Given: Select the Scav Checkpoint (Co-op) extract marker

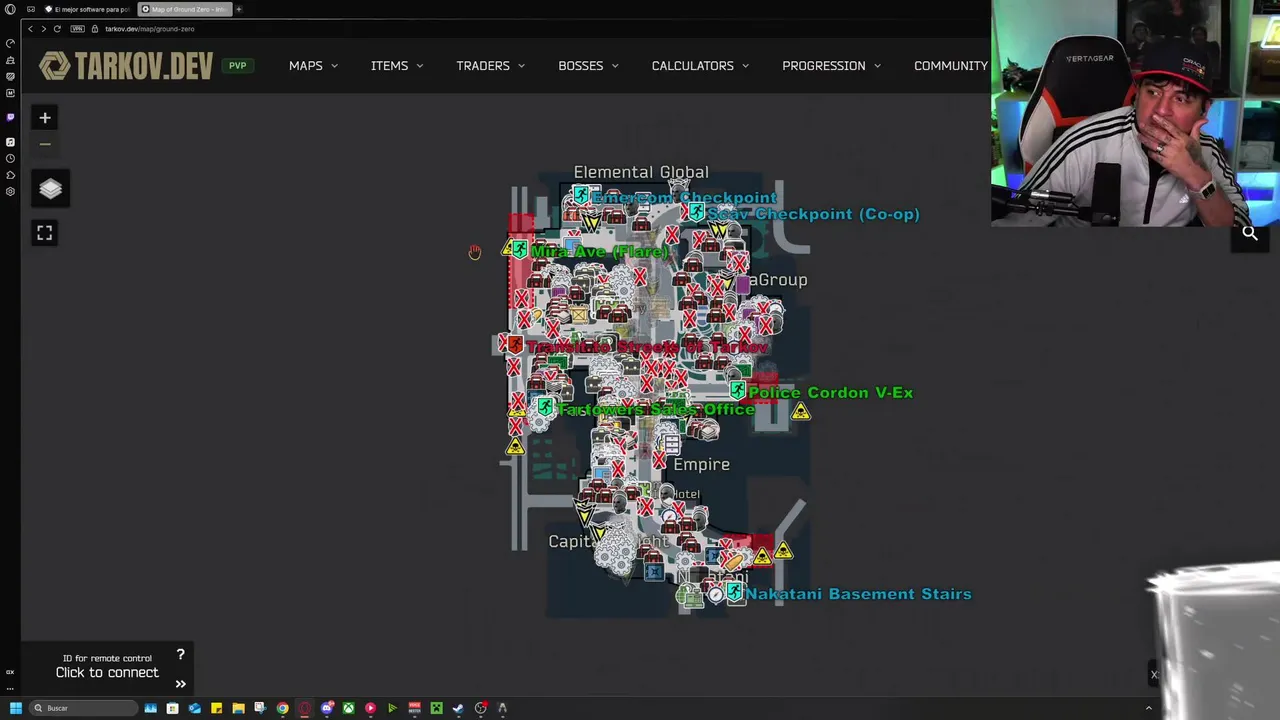Looking at the screenshot, I should point(696,213).
